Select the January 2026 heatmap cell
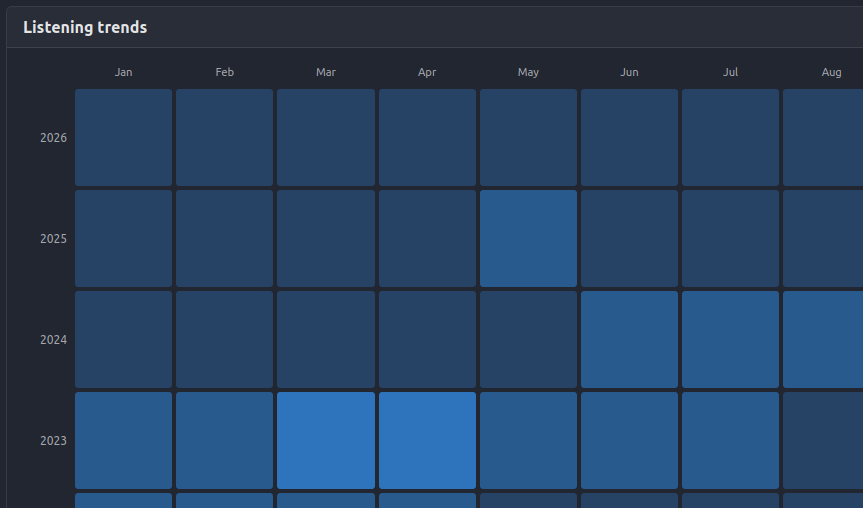 123,138
